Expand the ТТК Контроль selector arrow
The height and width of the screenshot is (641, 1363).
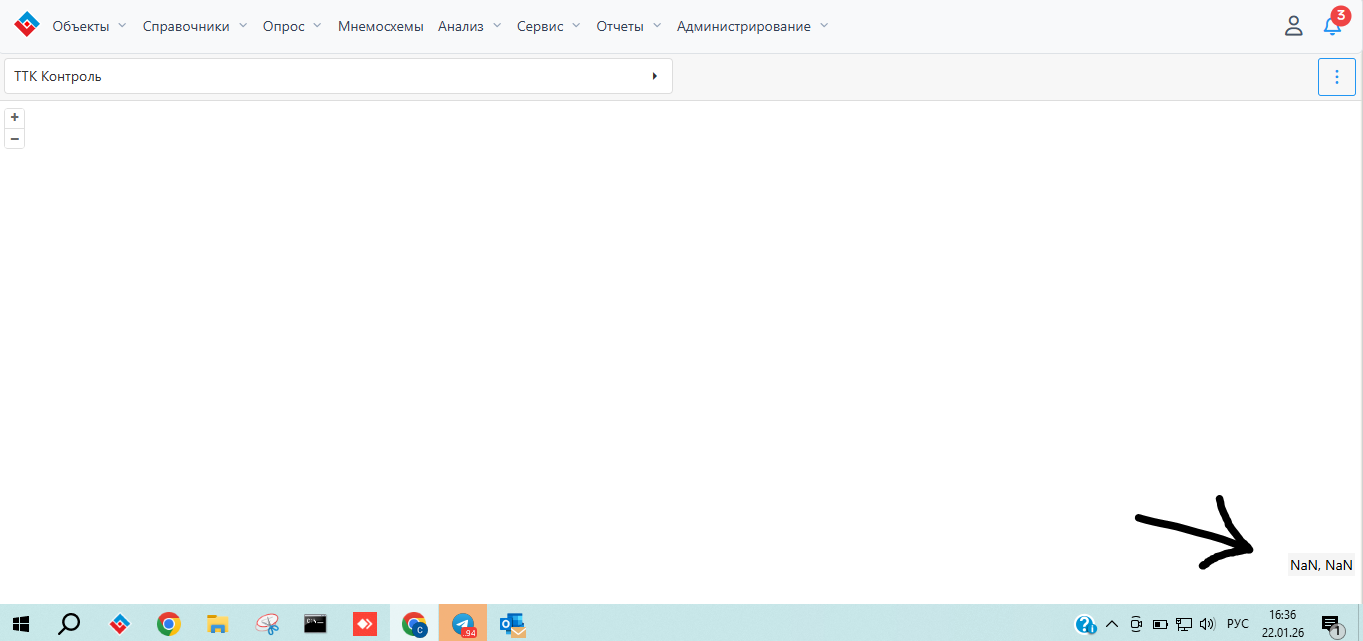654,76
